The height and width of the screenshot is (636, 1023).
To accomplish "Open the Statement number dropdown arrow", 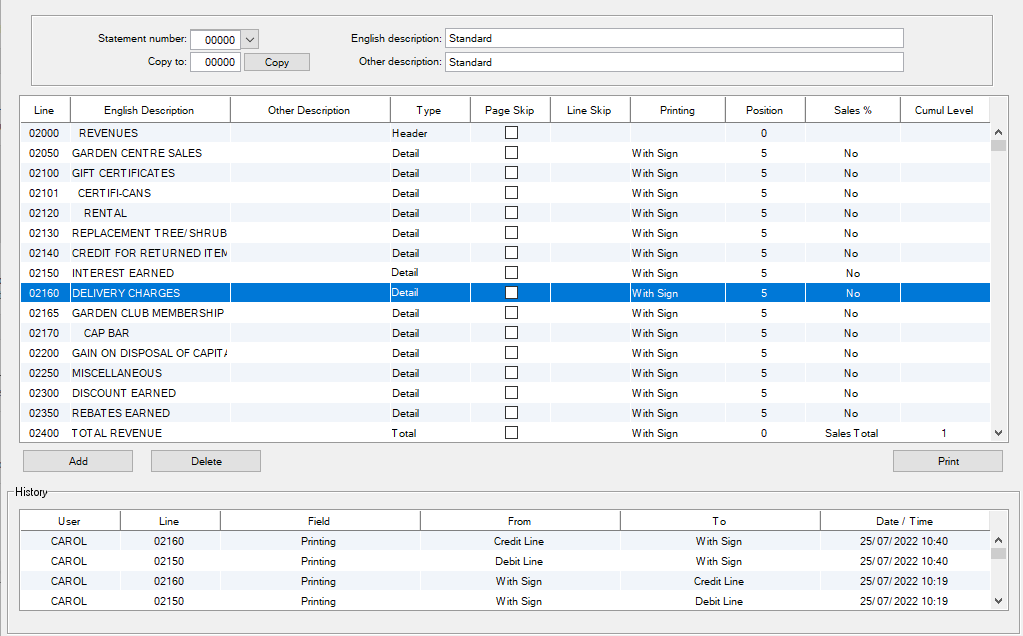I will tap(250, 39).
